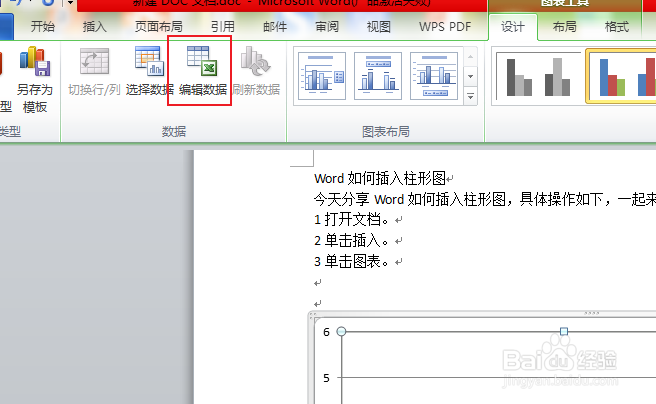Select grayscale chart style thumbnail
The width and height of the screenshot is (656, 404).
click(538, 77)
